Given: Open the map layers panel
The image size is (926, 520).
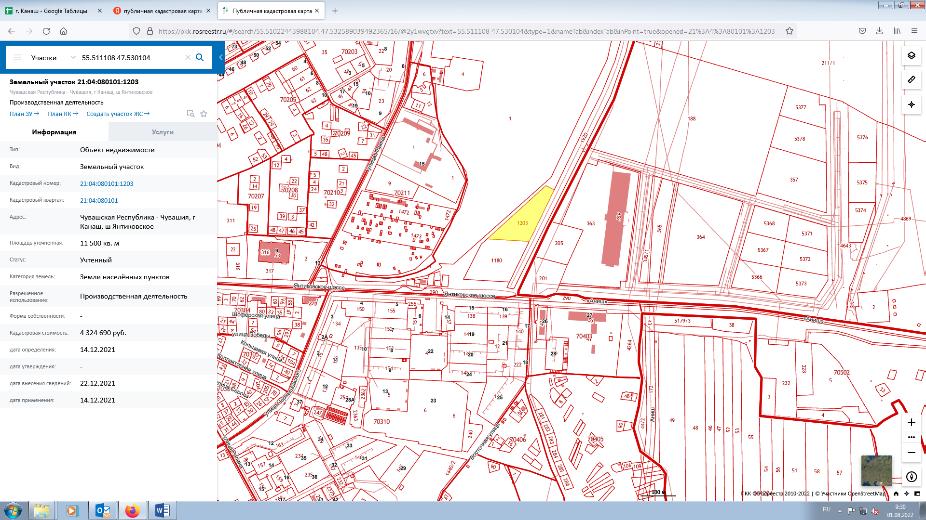Looking at the screenshot, I should [x=911, y=56].
